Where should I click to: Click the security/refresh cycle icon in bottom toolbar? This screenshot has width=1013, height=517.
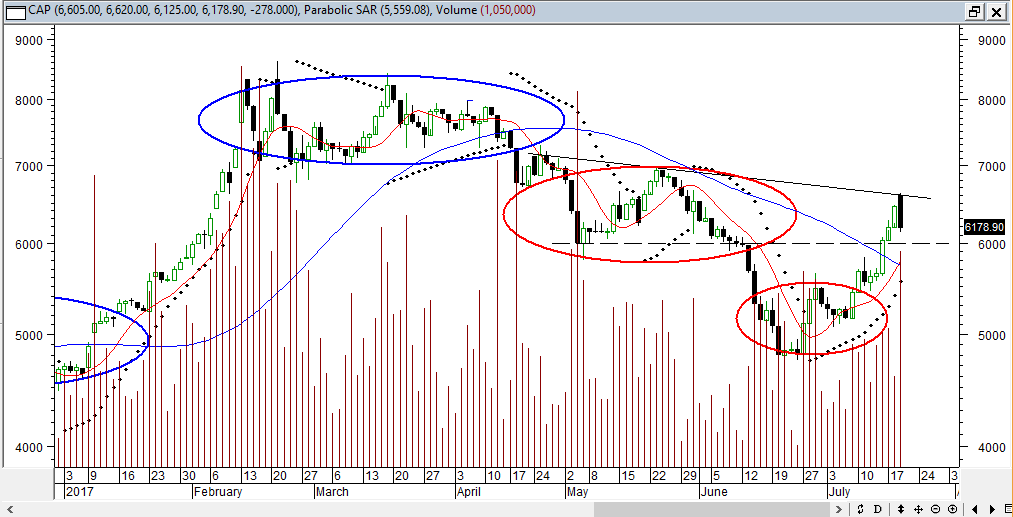coord(861,509)
